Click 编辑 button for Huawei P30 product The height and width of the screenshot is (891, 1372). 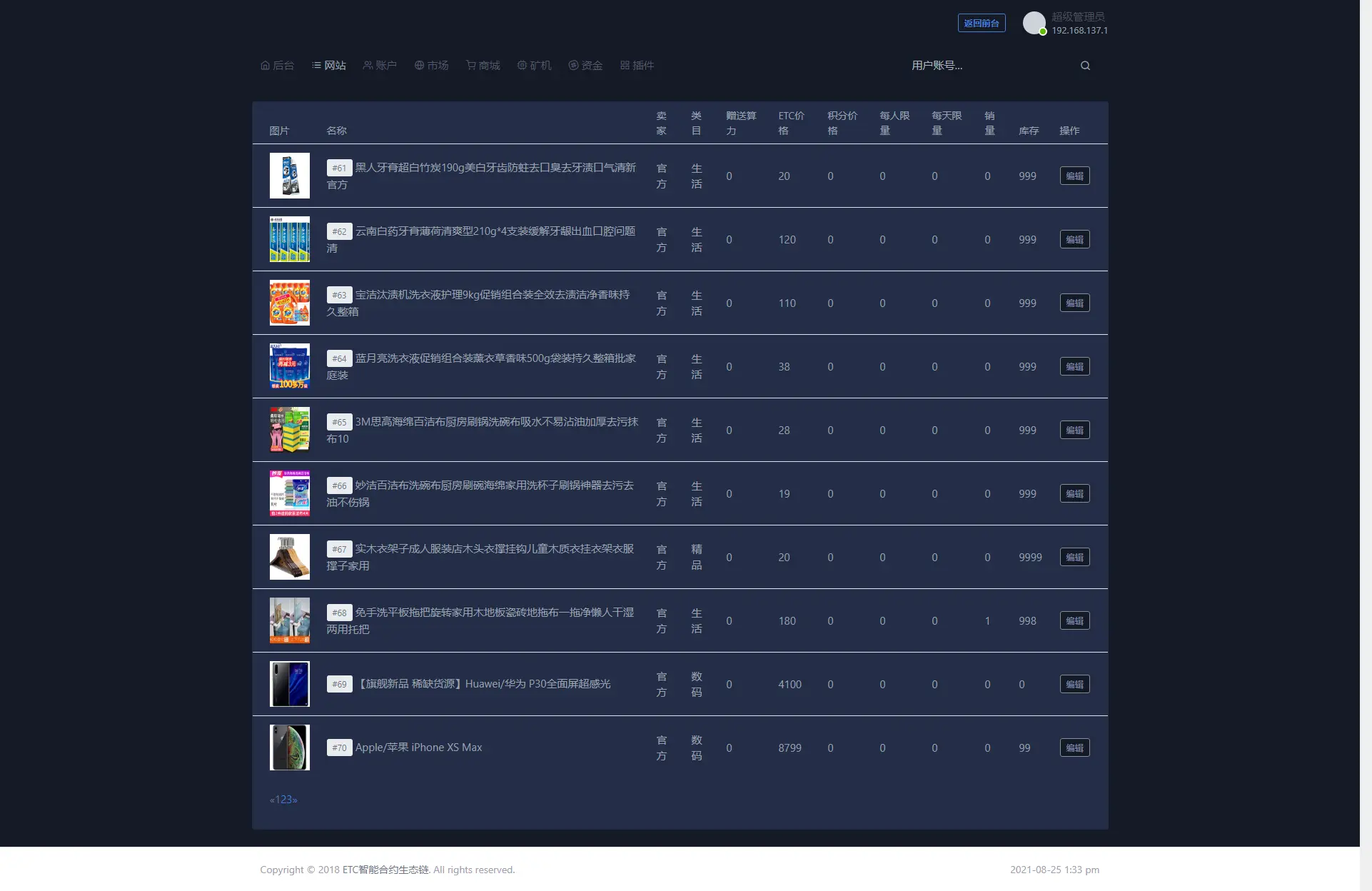pyautogui.click(x=1075, y=684)
